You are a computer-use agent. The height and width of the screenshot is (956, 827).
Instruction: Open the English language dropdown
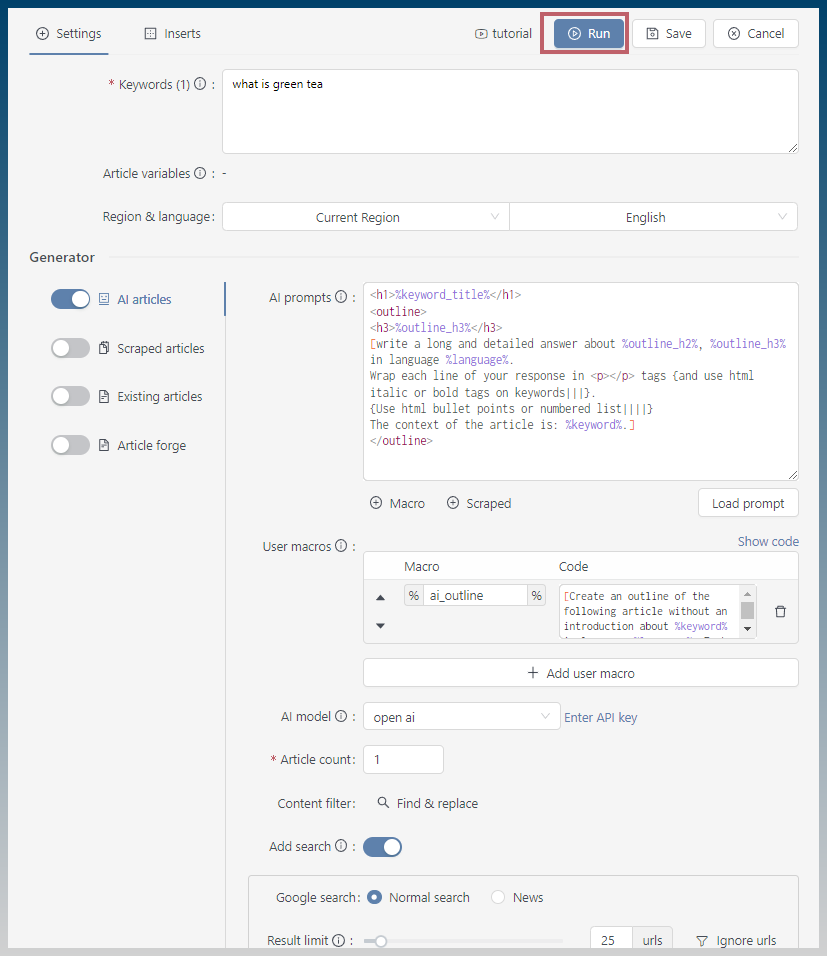(653, 217)
